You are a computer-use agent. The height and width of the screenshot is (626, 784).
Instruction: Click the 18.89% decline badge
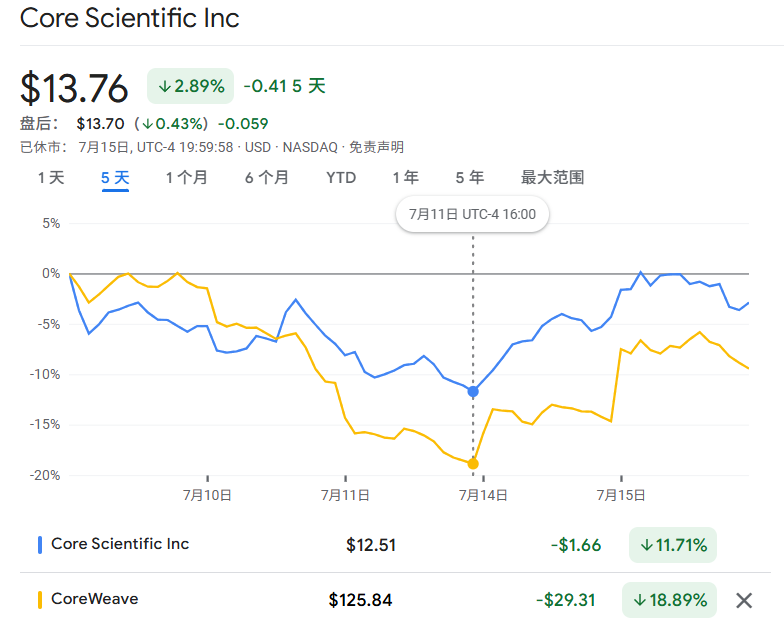[x=669, y=600]
